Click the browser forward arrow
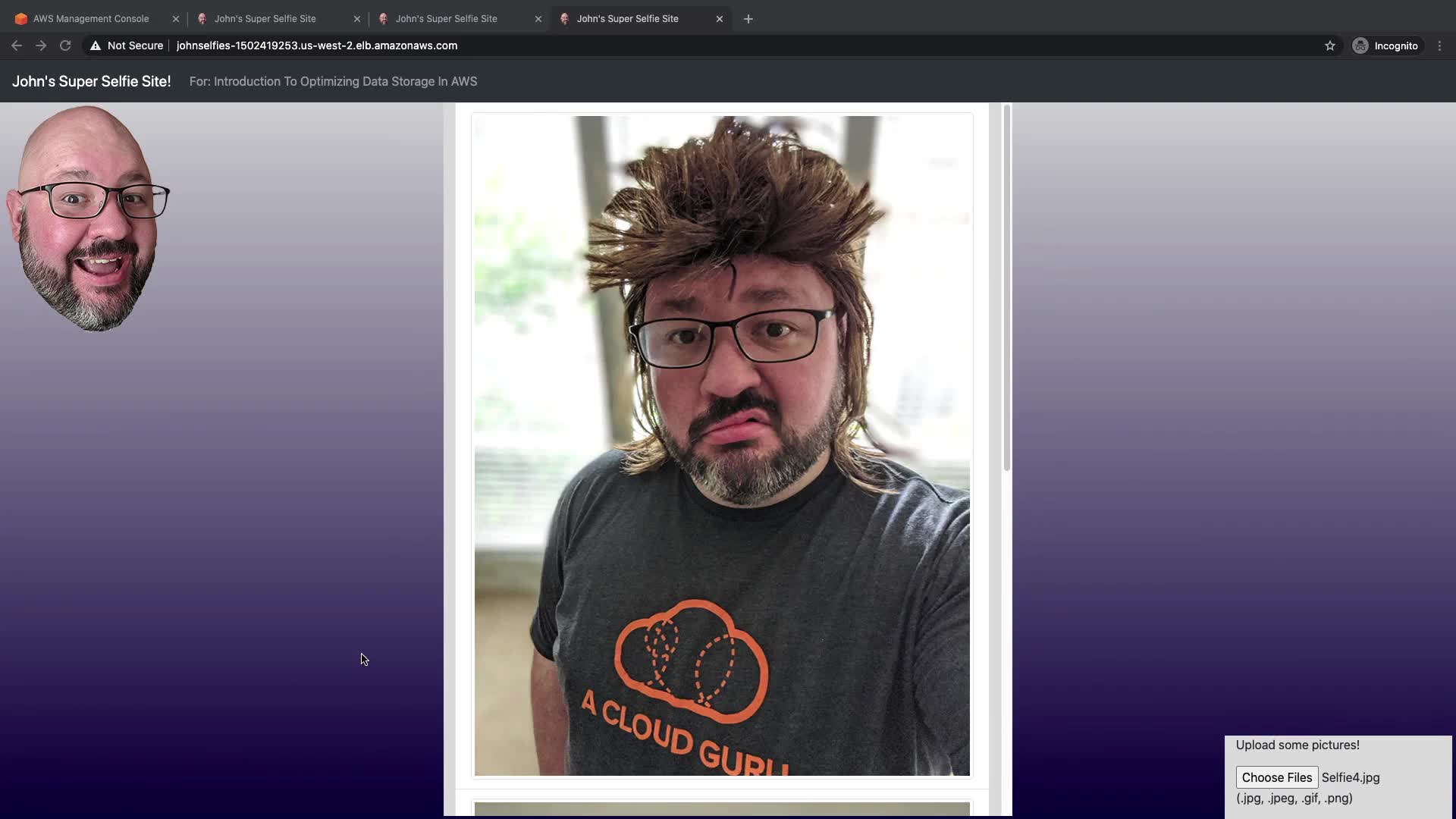Screen dimensions: 1456x819 click(x=41, y=45)
